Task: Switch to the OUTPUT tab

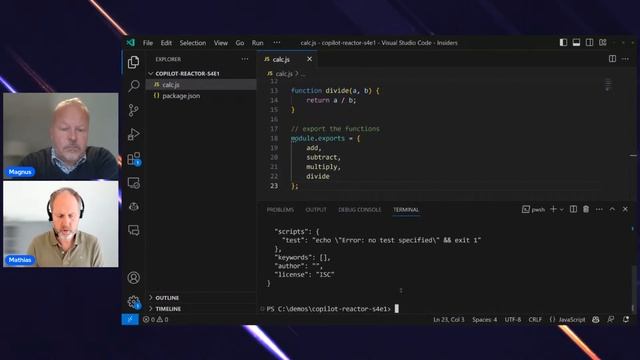Action: [316, 210]
